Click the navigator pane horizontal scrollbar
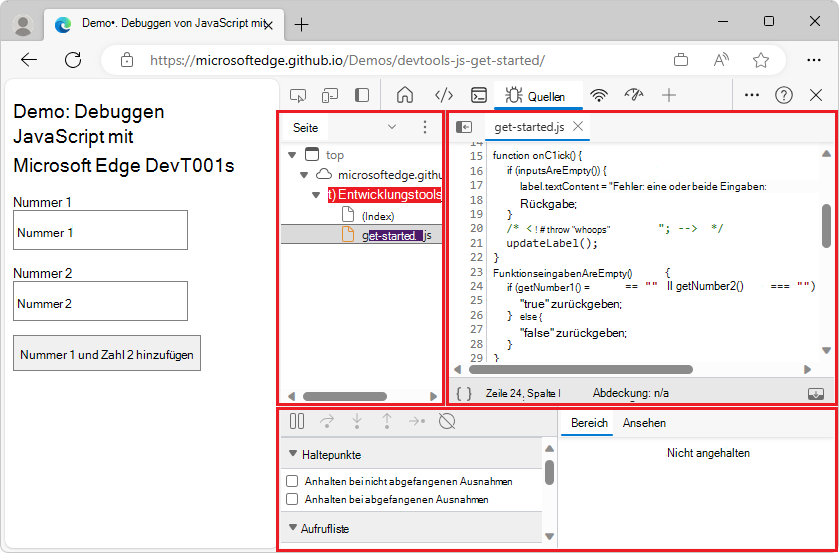This screenshot has width=839, height=553. [x=345, y=397]
